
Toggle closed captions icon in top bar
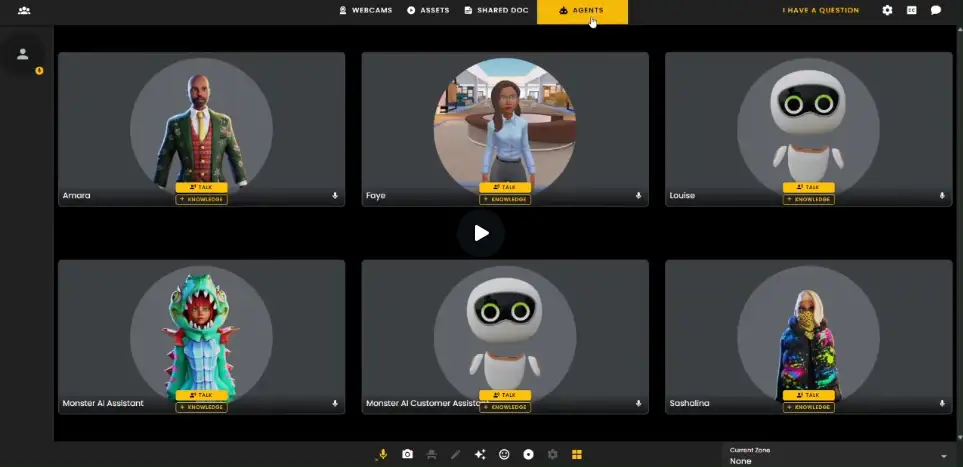coord(912,10)
